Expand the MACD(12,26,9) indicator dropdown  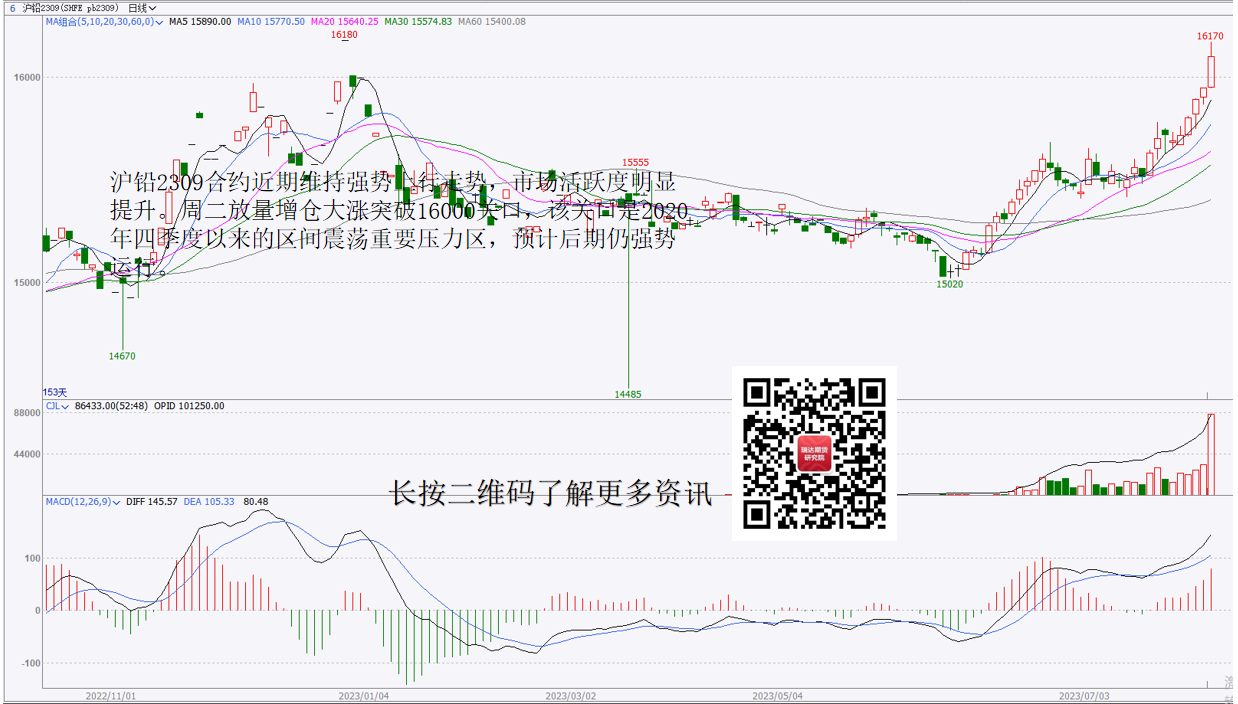(83, 502)
